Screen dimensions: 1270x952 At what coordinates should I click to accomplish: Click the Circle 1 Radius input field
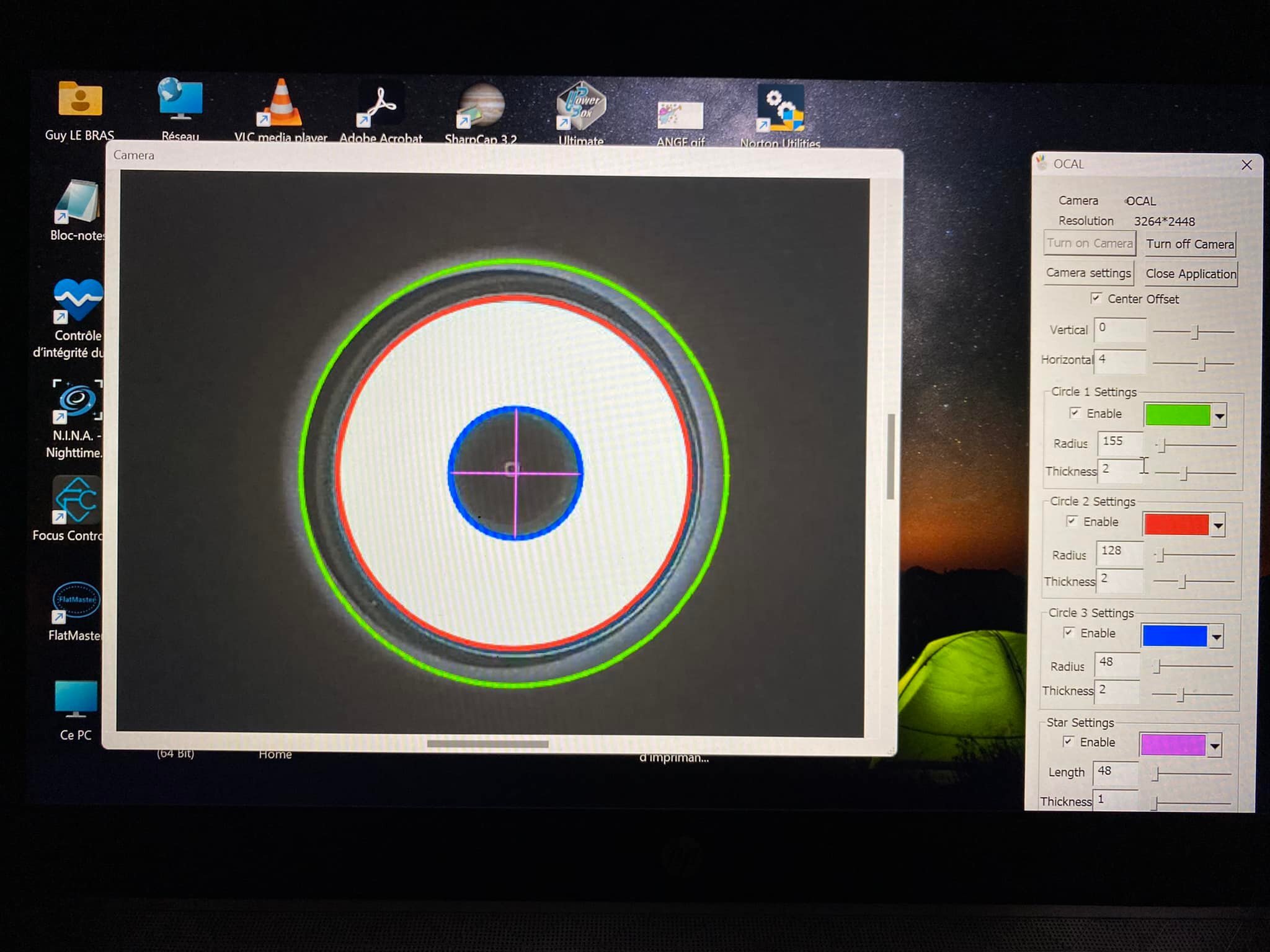coord(1121,442)
